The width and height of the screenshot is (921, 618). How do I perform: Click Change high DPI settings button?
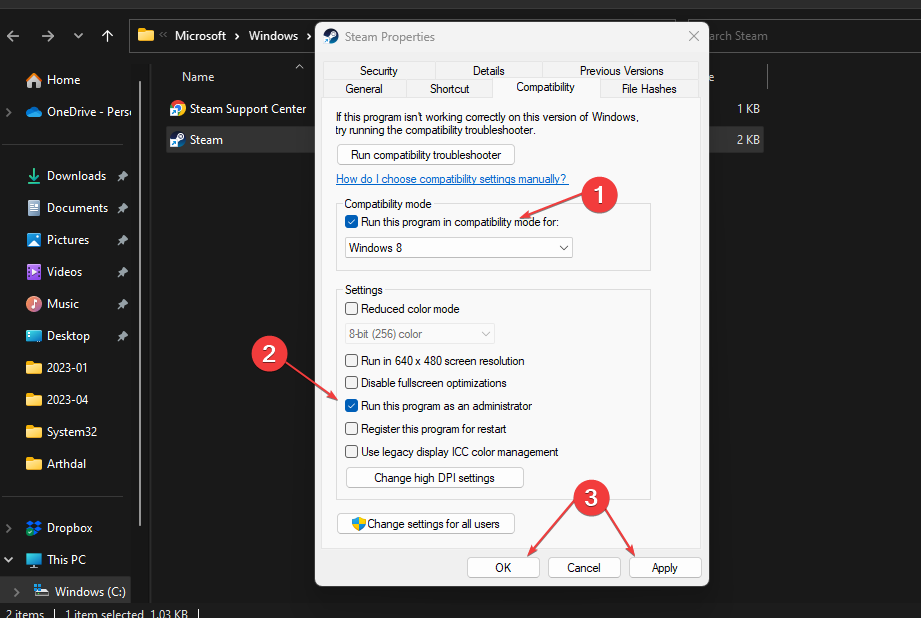coord(435,478)
